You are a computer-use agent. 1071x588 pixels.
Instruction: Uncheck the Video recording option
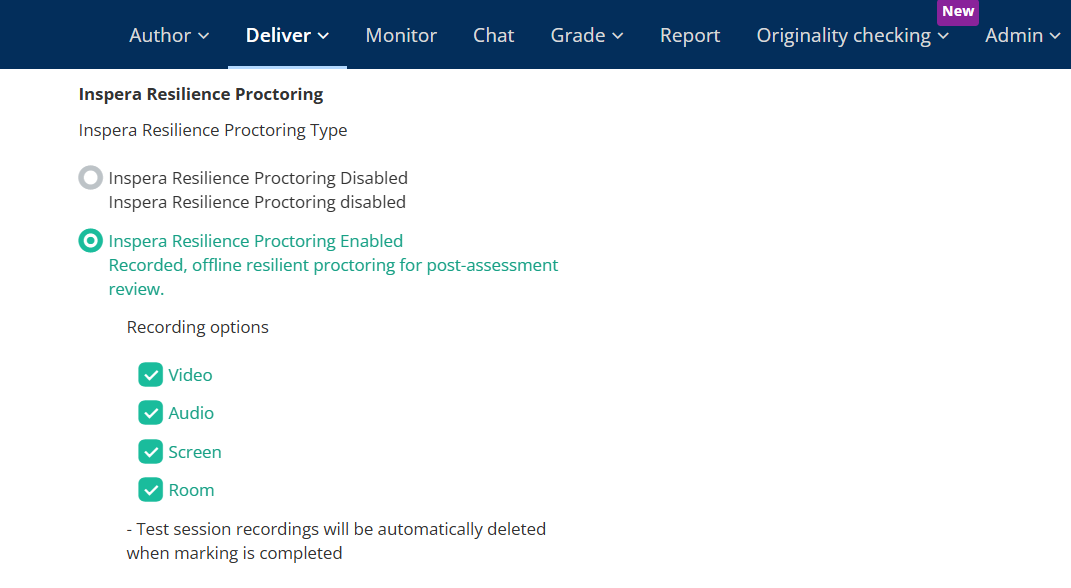150,374
